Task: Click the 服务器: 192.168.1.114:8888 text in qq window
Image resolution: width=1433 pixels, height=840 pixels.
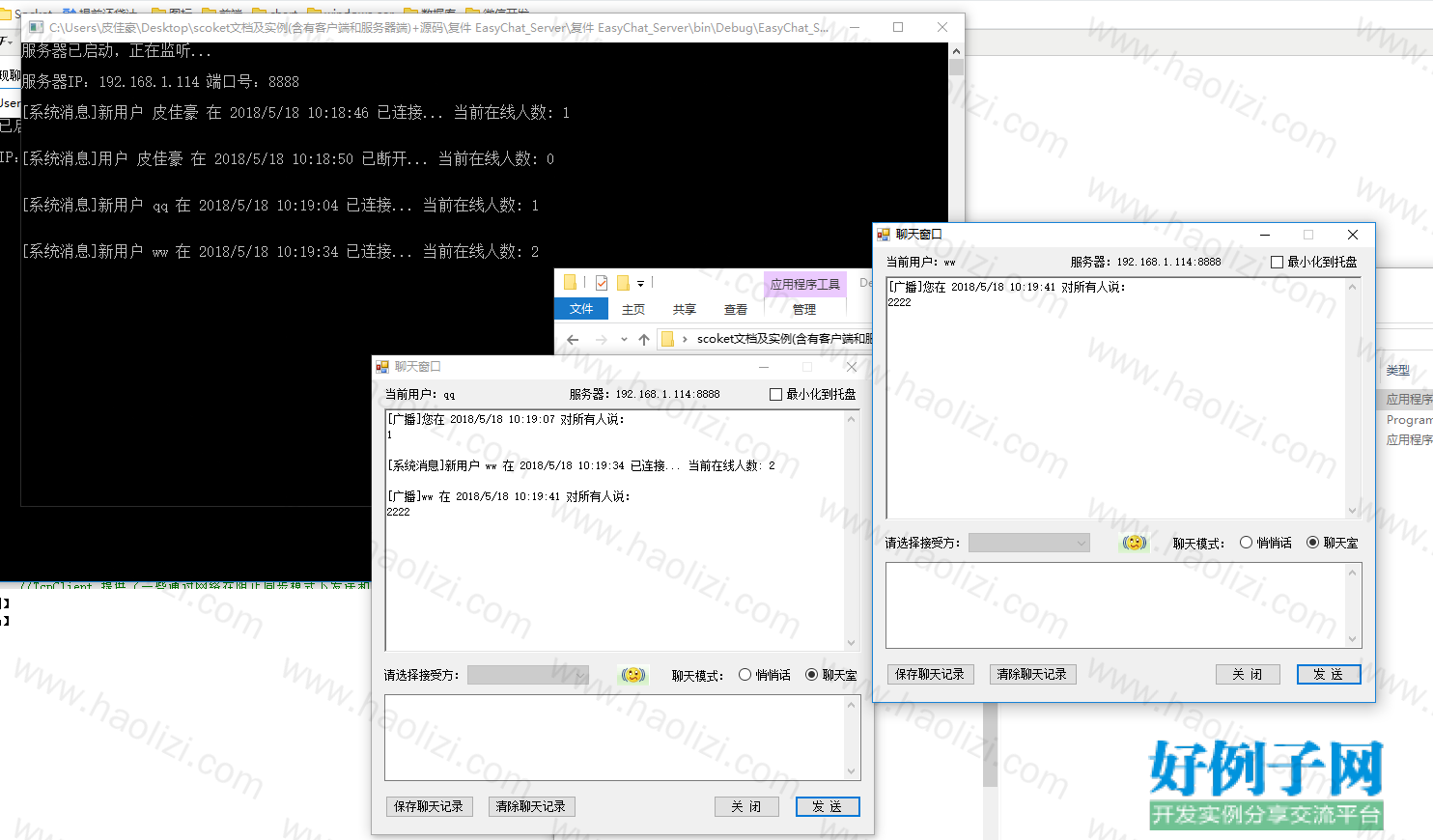Action: [x=644, y=394]
